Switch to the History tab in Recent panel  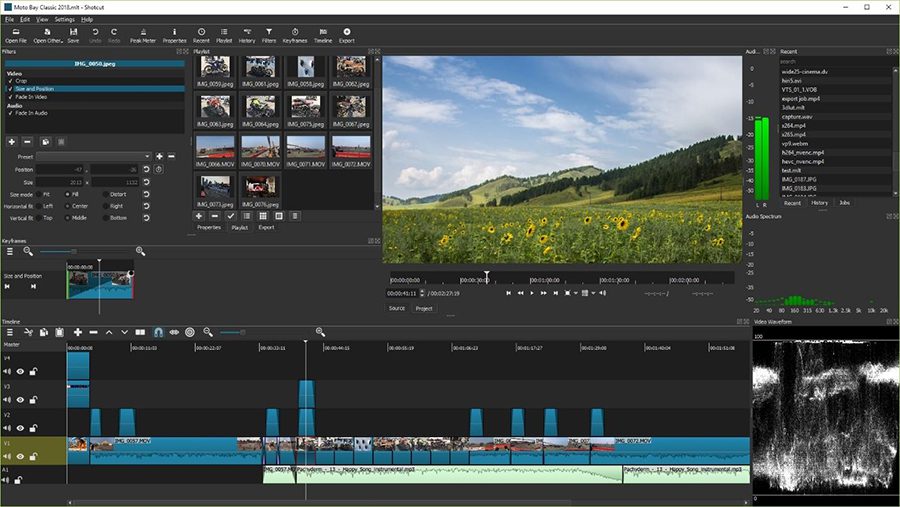(x=819, y=203)
